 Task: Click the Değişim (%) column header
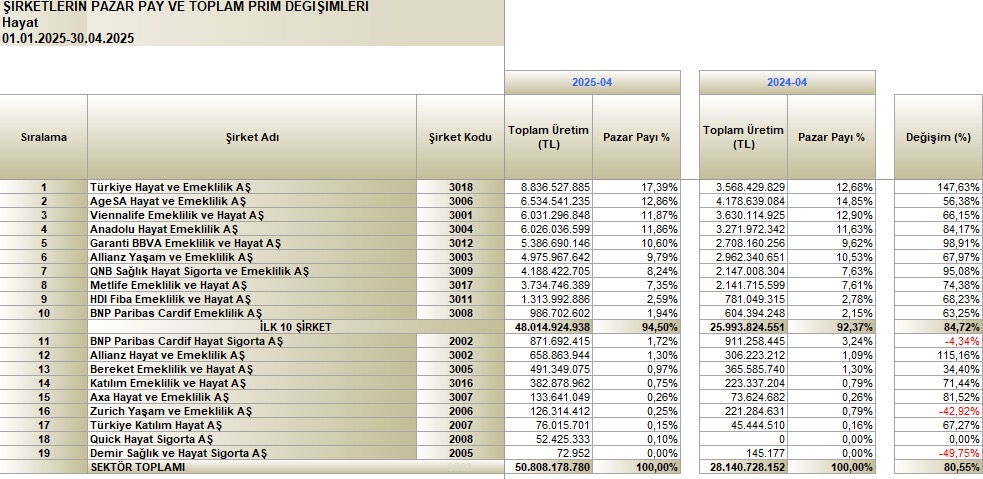click(938, 137)
